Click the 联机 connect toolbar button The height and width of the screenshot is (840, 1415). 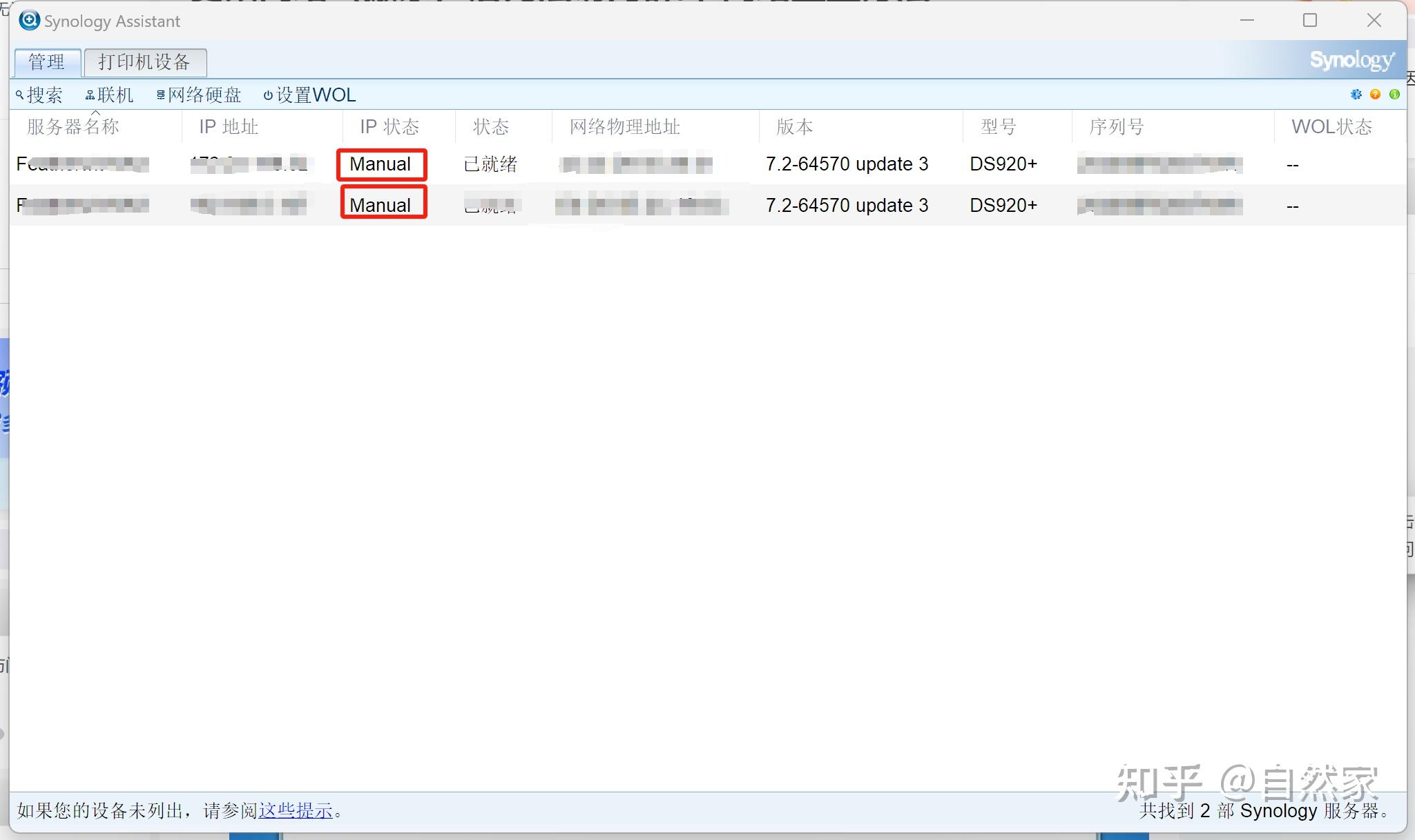click(x=109, y=95)
